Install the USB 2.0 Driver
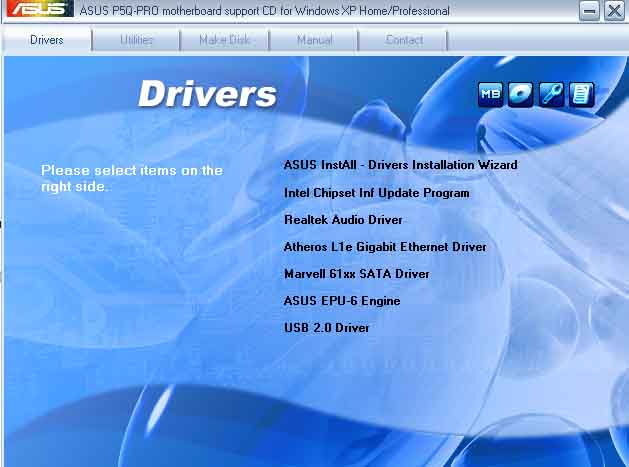 (x=327, y=328)
